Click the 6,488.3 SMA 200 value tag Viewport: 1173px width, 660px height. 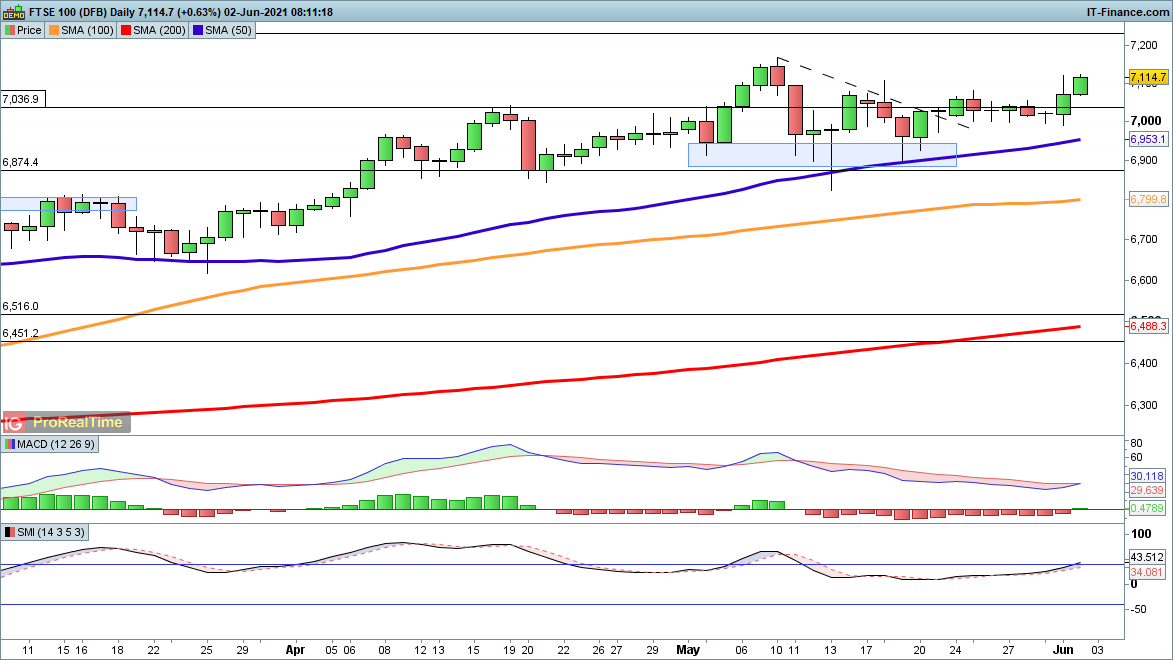click(1148, 326)
